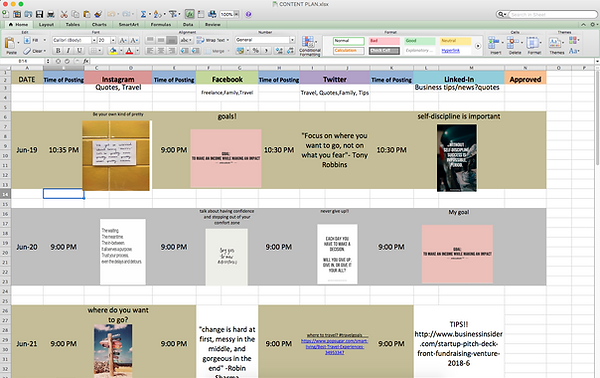Switch to the Review ribbon tab
This screenshot has height=378, width=600.
pyautogui.click(x=212, y=24)
